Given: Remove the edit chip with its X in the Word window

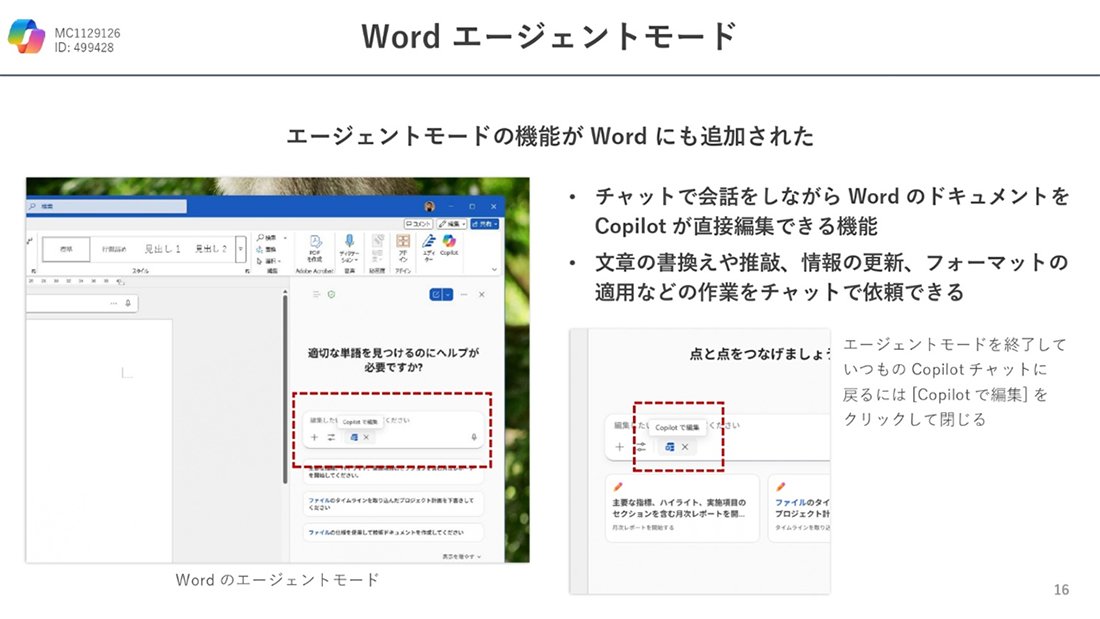Looking at the screenshot, I should coord(366,437).
